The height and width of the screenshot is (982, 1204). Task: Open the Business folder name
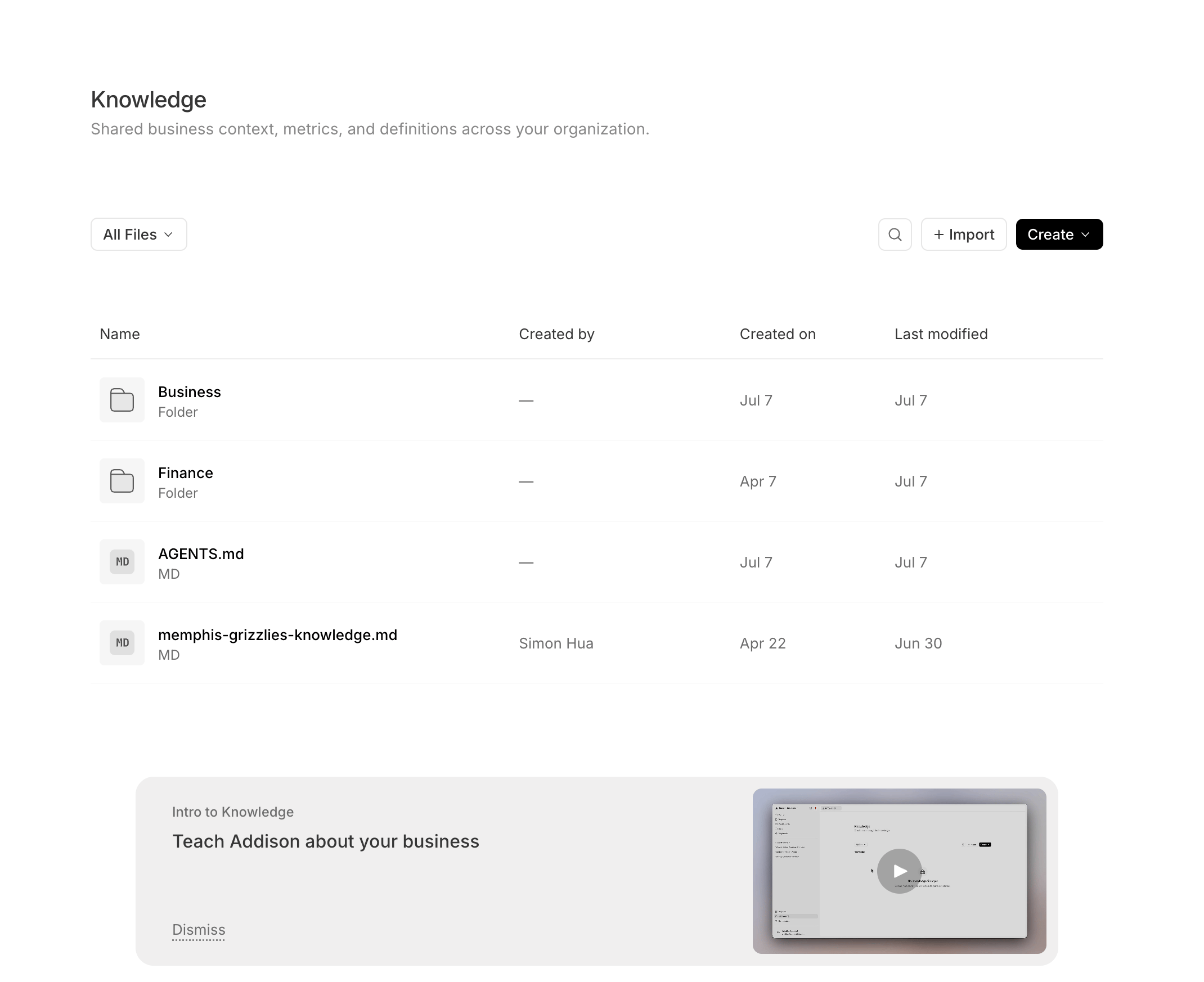pyautogui.click(x=190, y=392)
